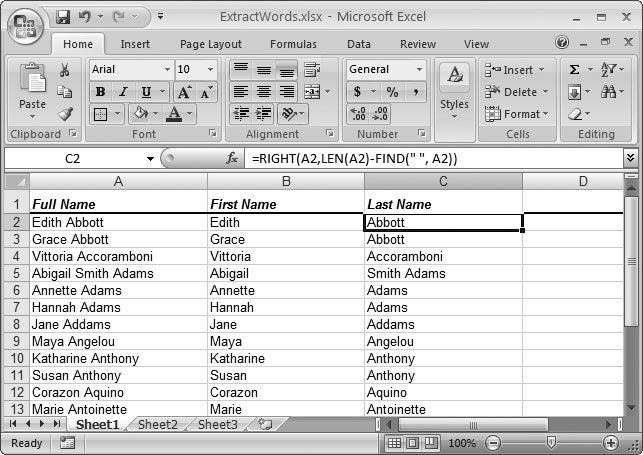The height and width of the screenshot is (455, 643).
Task: Decrease the cell indent
Action: (x=241, y=114)
